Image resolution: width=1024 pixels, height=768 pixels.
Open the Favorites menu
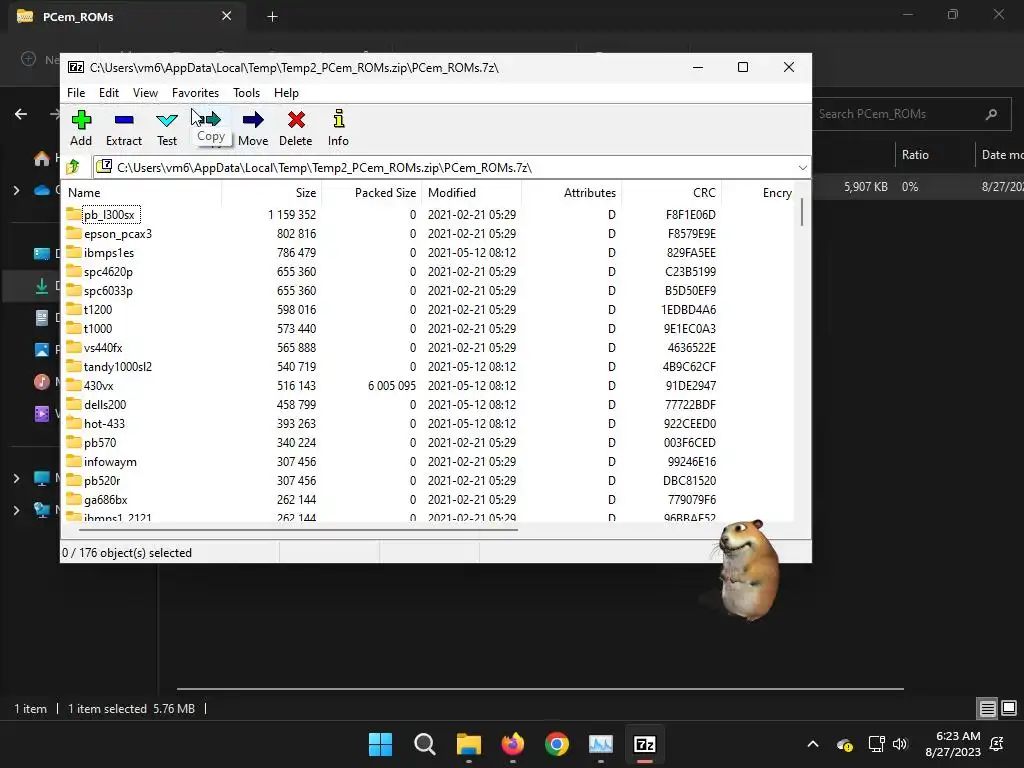pyautogui.click(x=195, y=93)
